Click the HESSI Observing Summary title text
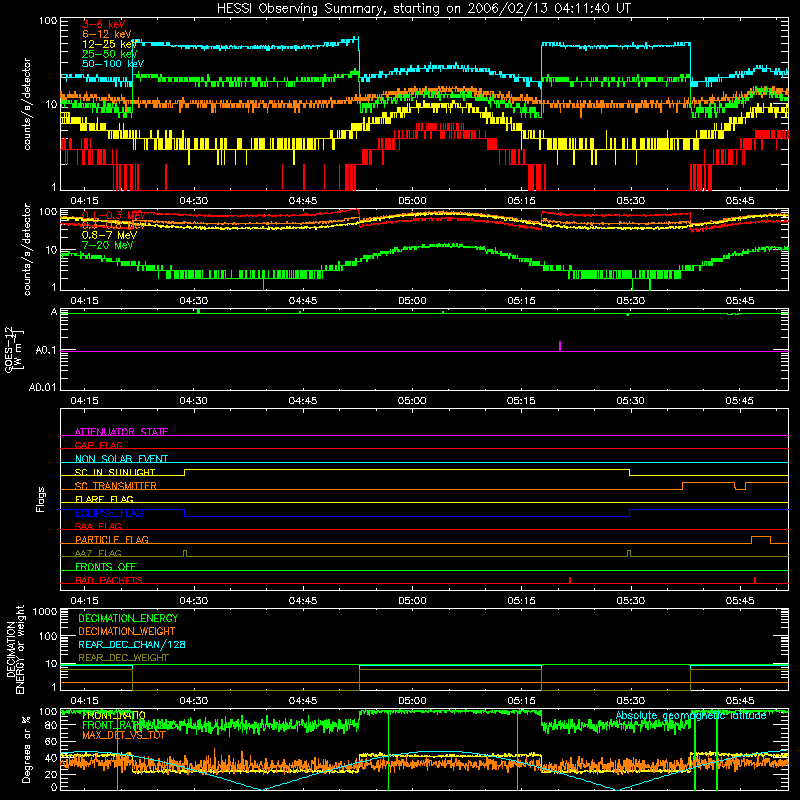 (x=424, y=8)
